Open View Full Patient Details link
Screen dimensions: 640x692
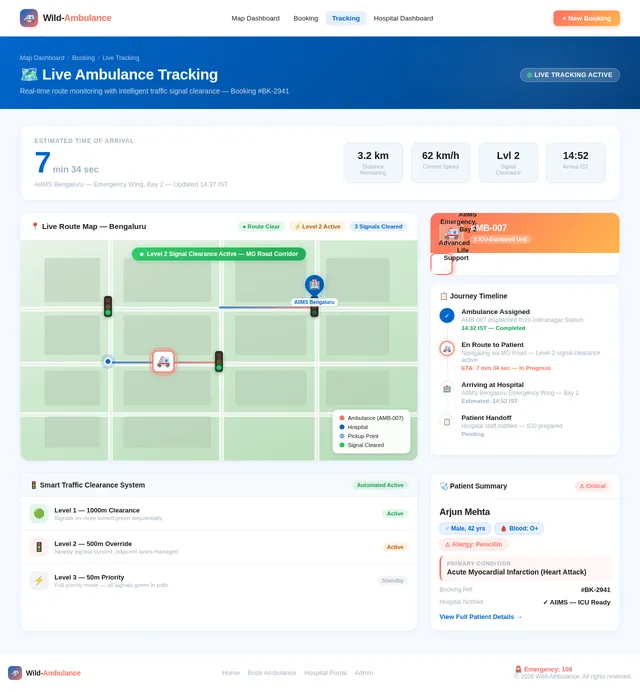point(481,617)
